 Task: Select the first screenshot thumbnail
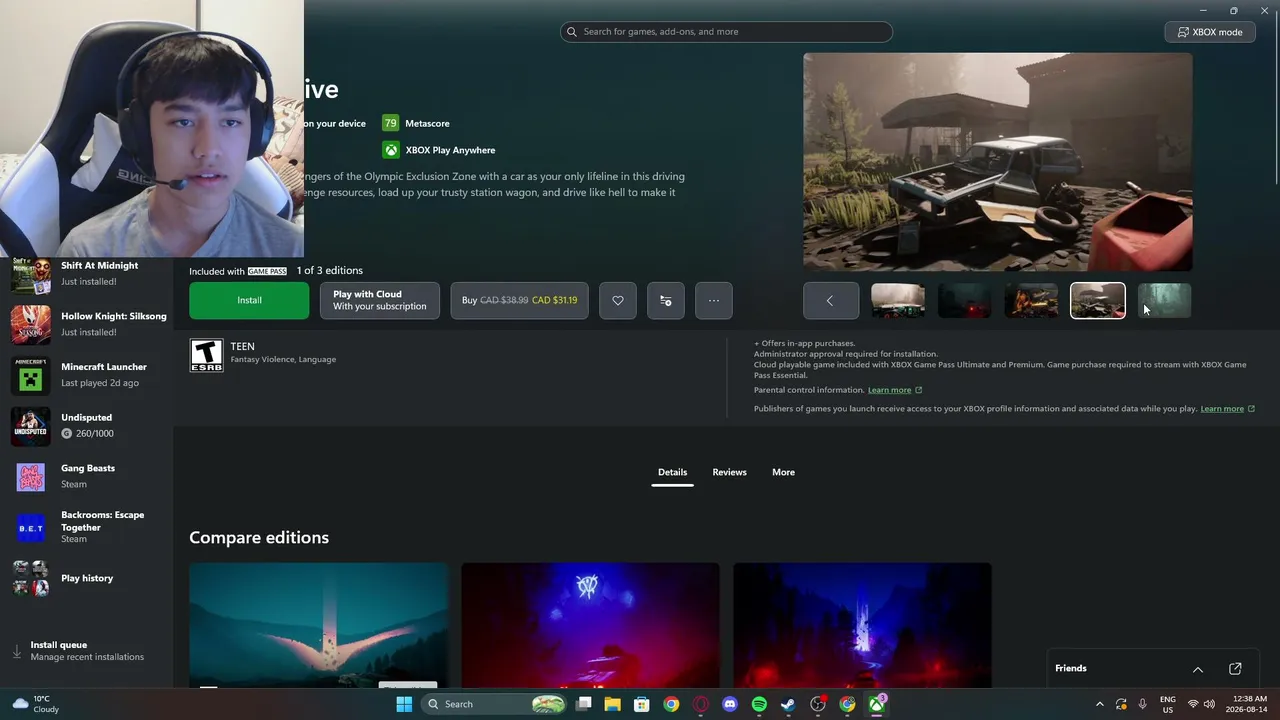(x=898, y=301)
